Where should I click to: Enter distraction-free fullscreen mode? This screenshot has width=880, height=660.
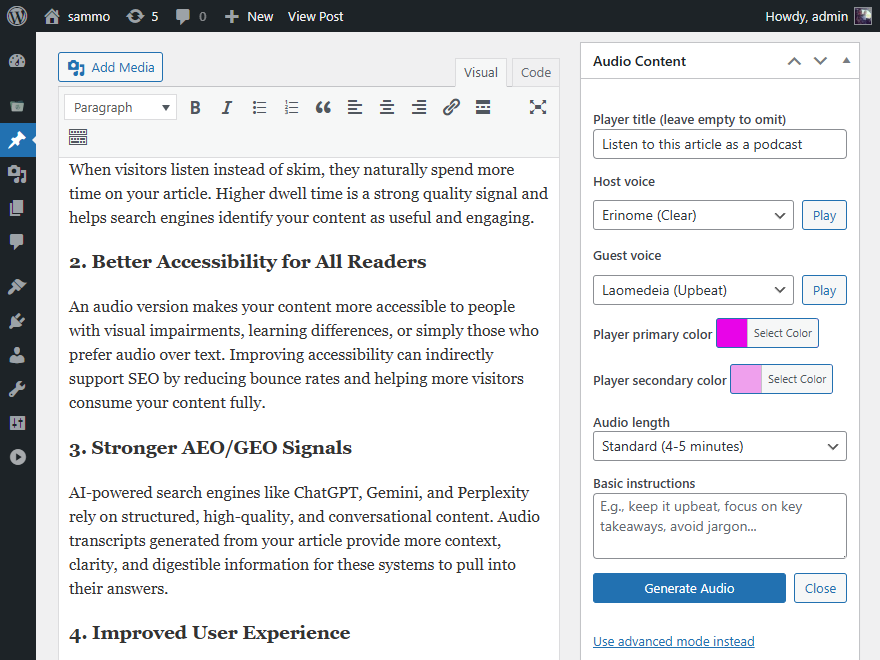pos(538,107)
